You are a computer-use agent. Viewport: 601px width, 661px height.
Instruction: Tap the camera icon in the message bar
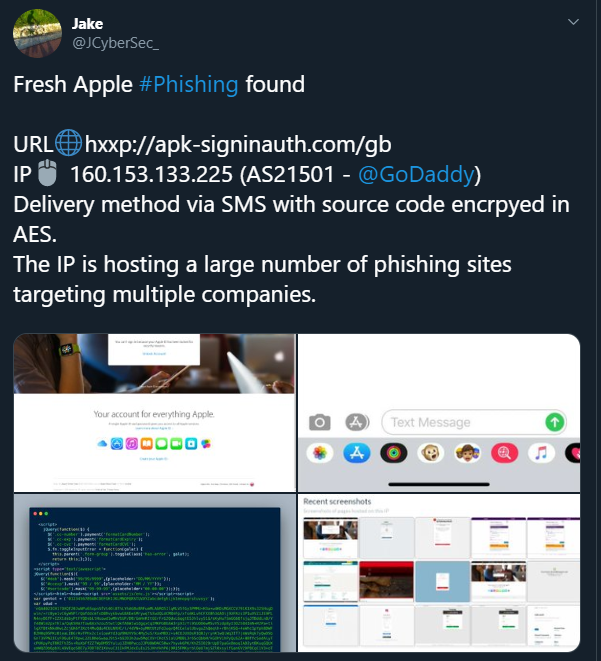pos(319,422)
